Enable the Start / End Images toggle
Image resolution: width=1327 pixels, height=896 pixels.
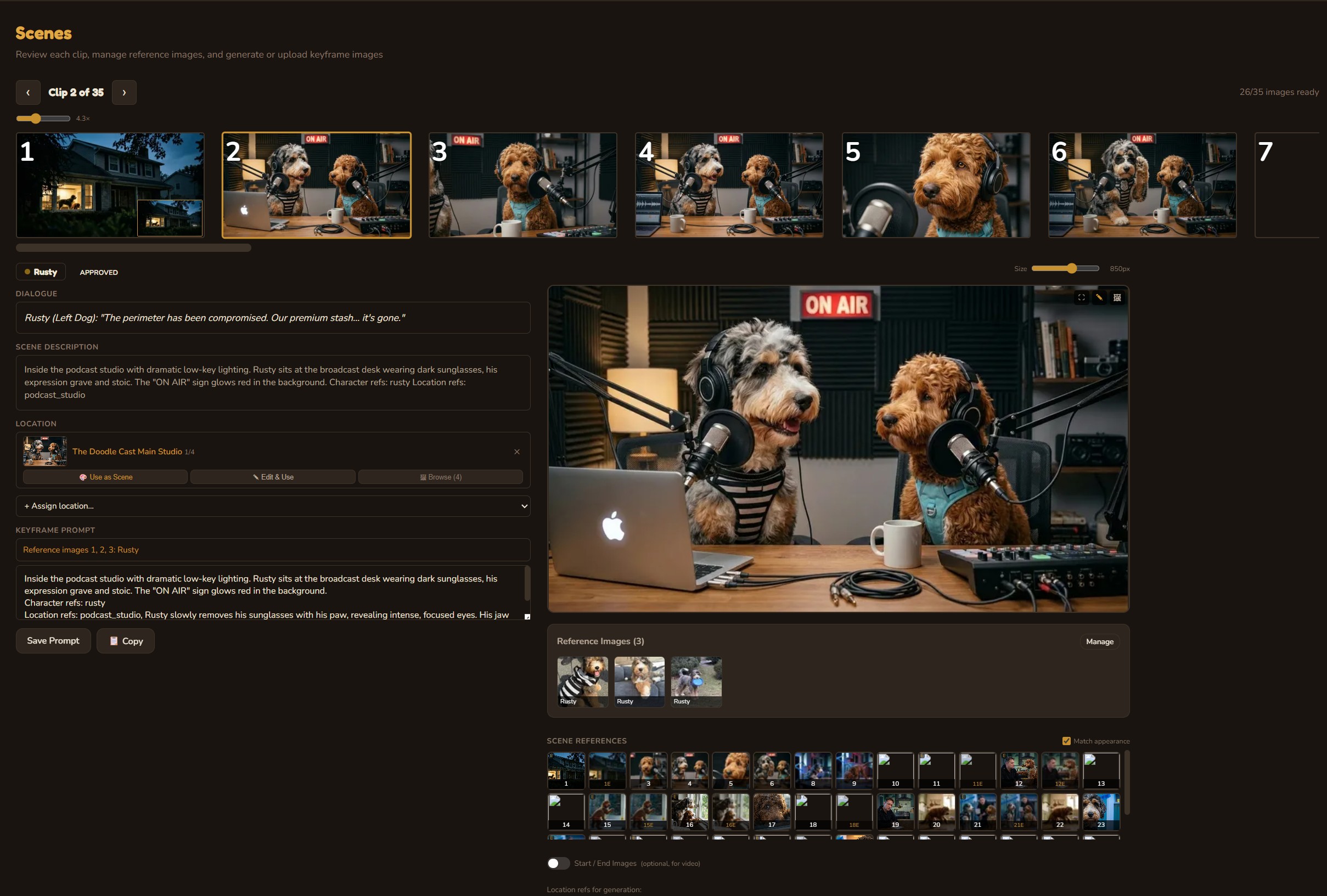558,864
